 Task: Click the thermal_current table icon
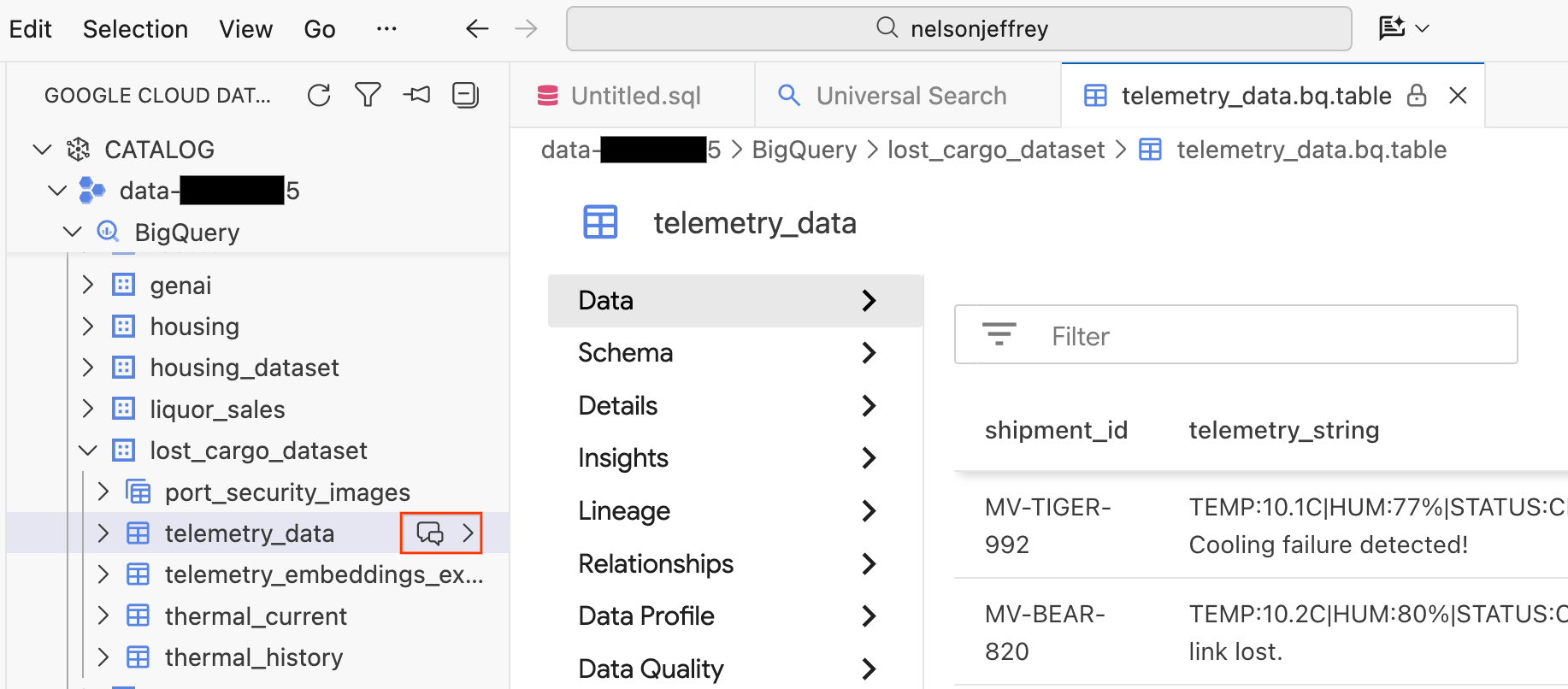[x=138, y=615]
